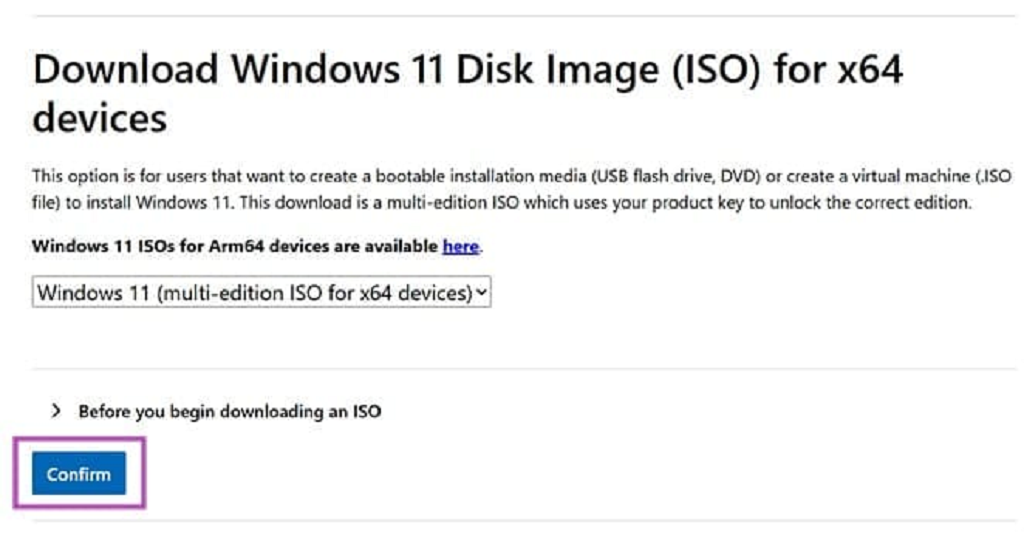Open the Arm64 ISOs 'here' link
Viewport: 1024px width, 544px height.
tap(460, 246)
